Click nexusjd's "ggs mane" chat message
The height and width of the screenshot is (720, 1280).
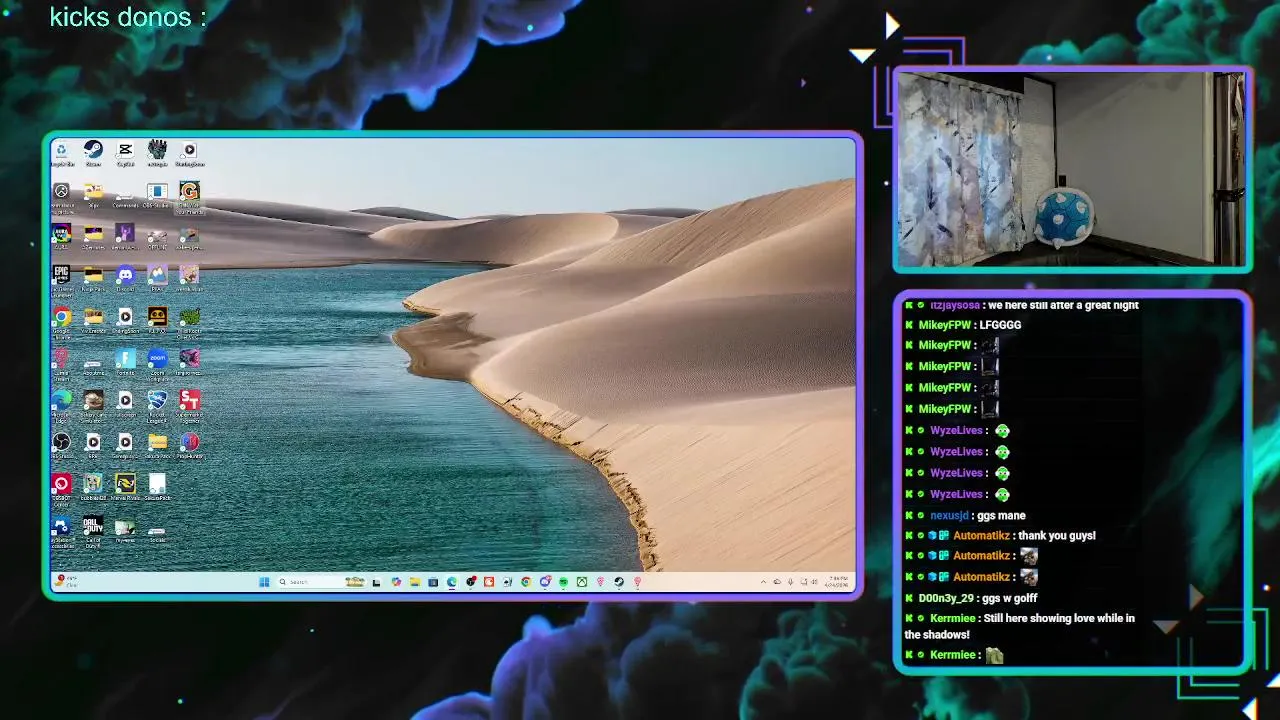pos(1001,516)
